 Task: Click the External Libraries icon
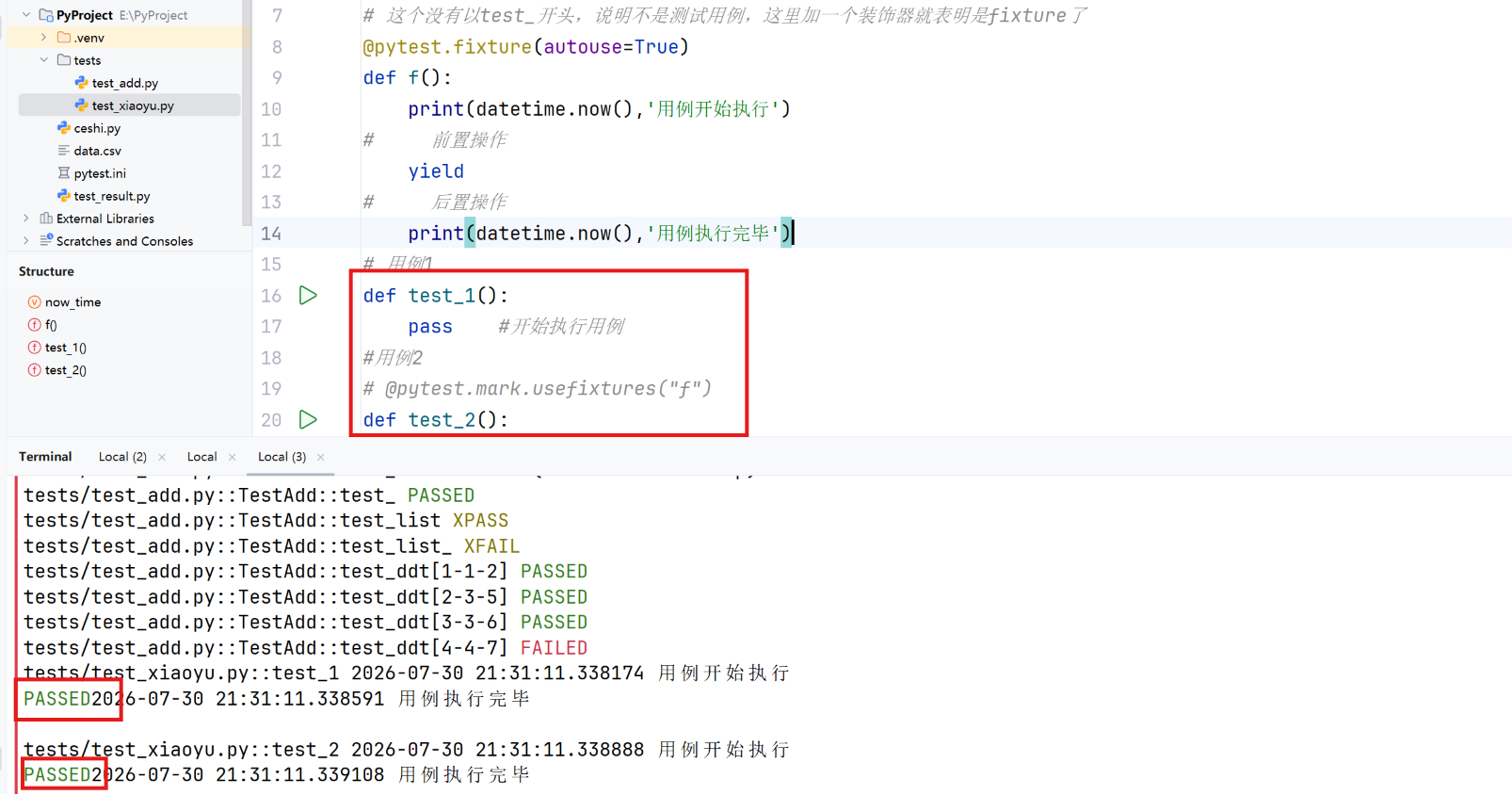(x=46, y=219)
